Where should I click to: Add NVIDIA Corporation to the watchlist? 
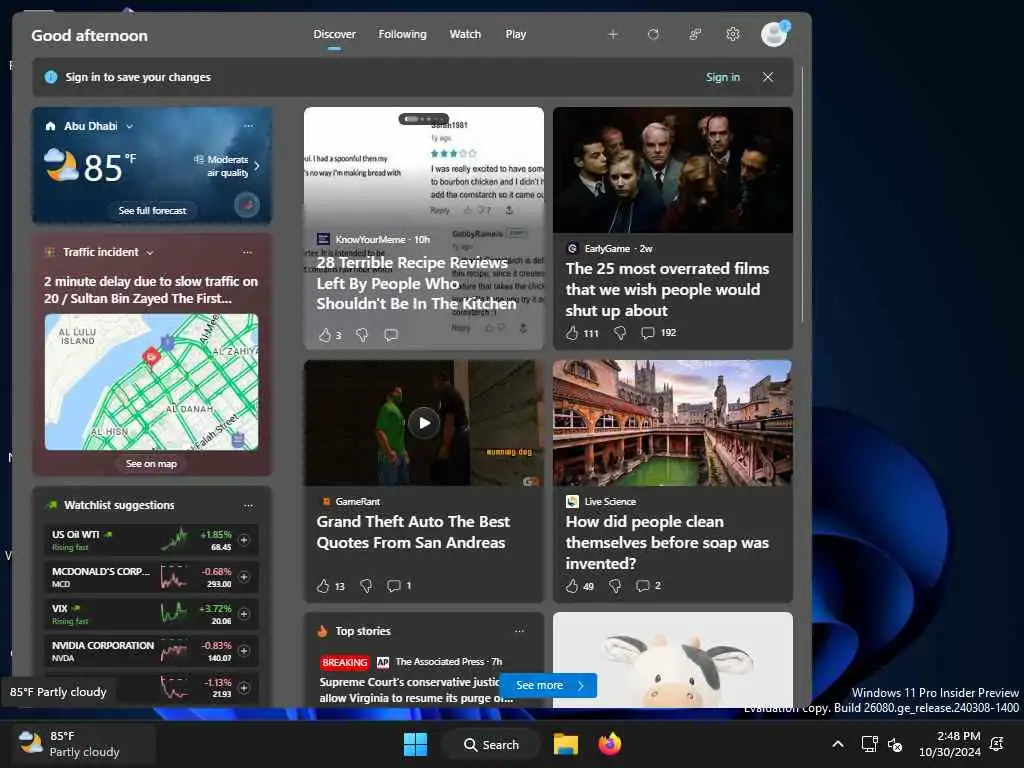click(244, 651)
